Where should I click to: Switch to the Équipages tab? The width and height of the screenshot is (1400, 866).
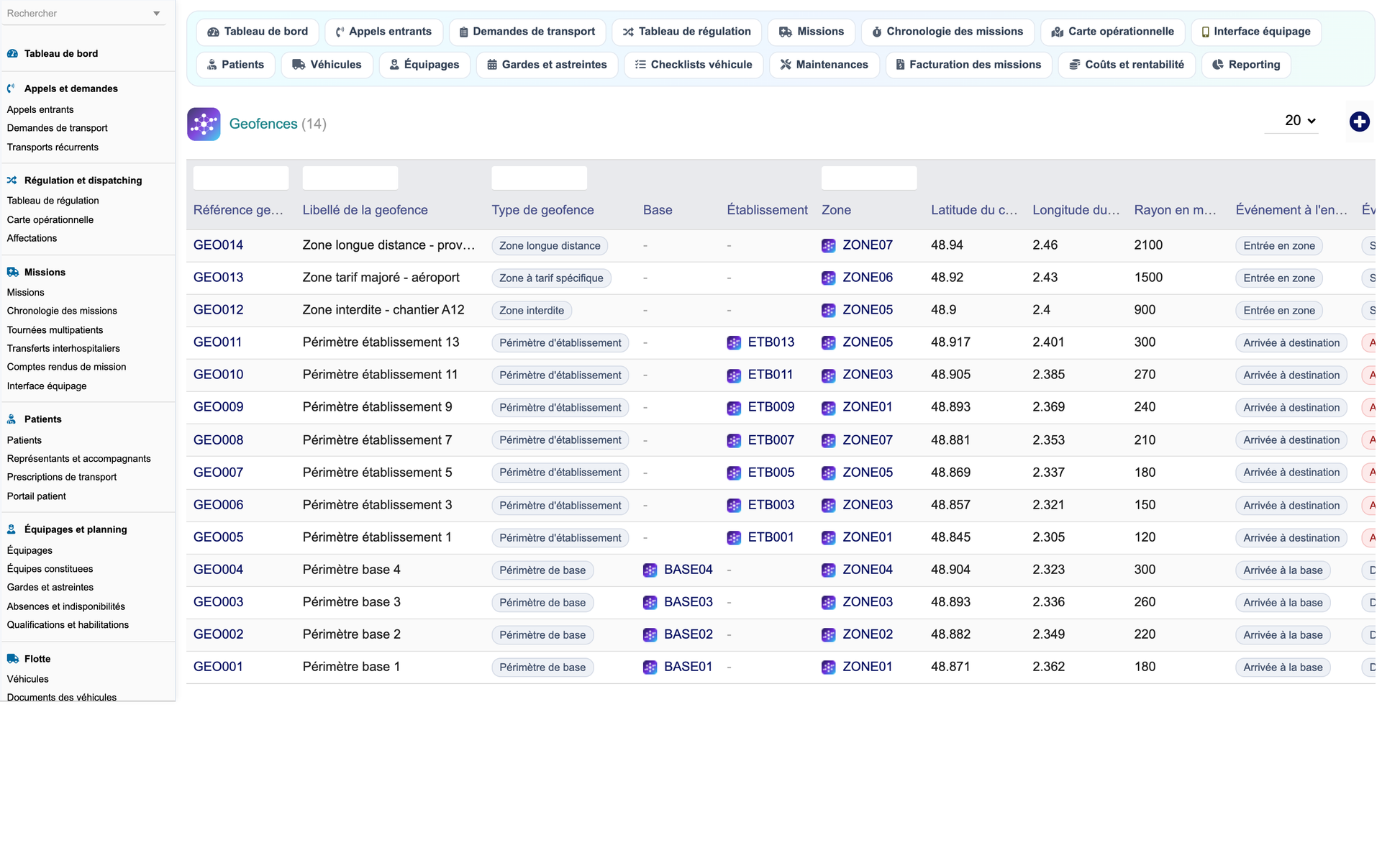tap(424, 65)
